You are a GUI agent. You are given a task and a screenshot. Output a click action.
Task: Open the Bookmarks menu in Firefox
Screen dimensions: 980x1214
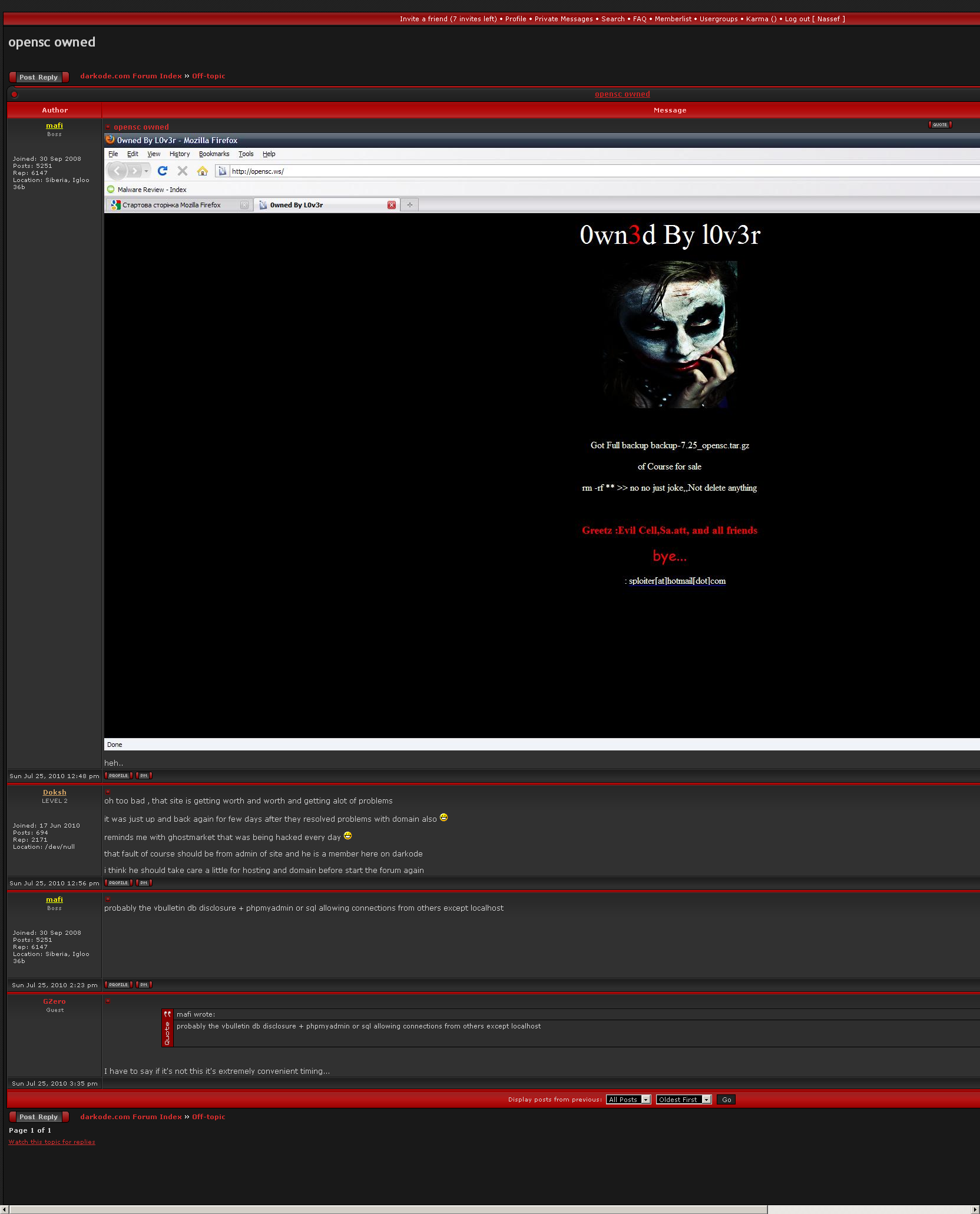214,154
